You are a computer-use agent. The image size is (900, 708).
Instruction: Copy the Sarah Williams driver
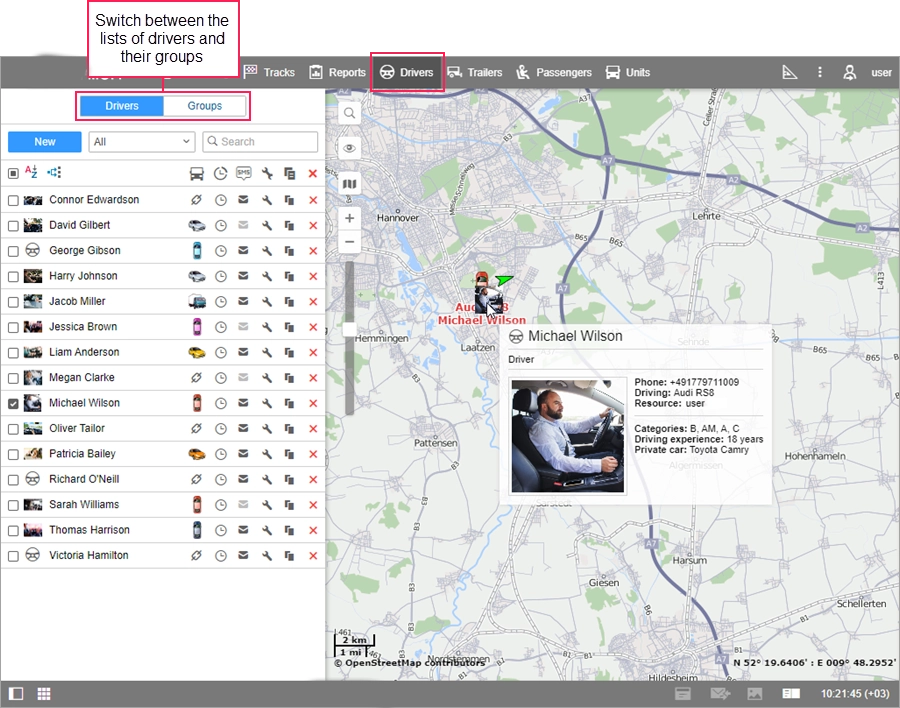(x=290, y=505)
